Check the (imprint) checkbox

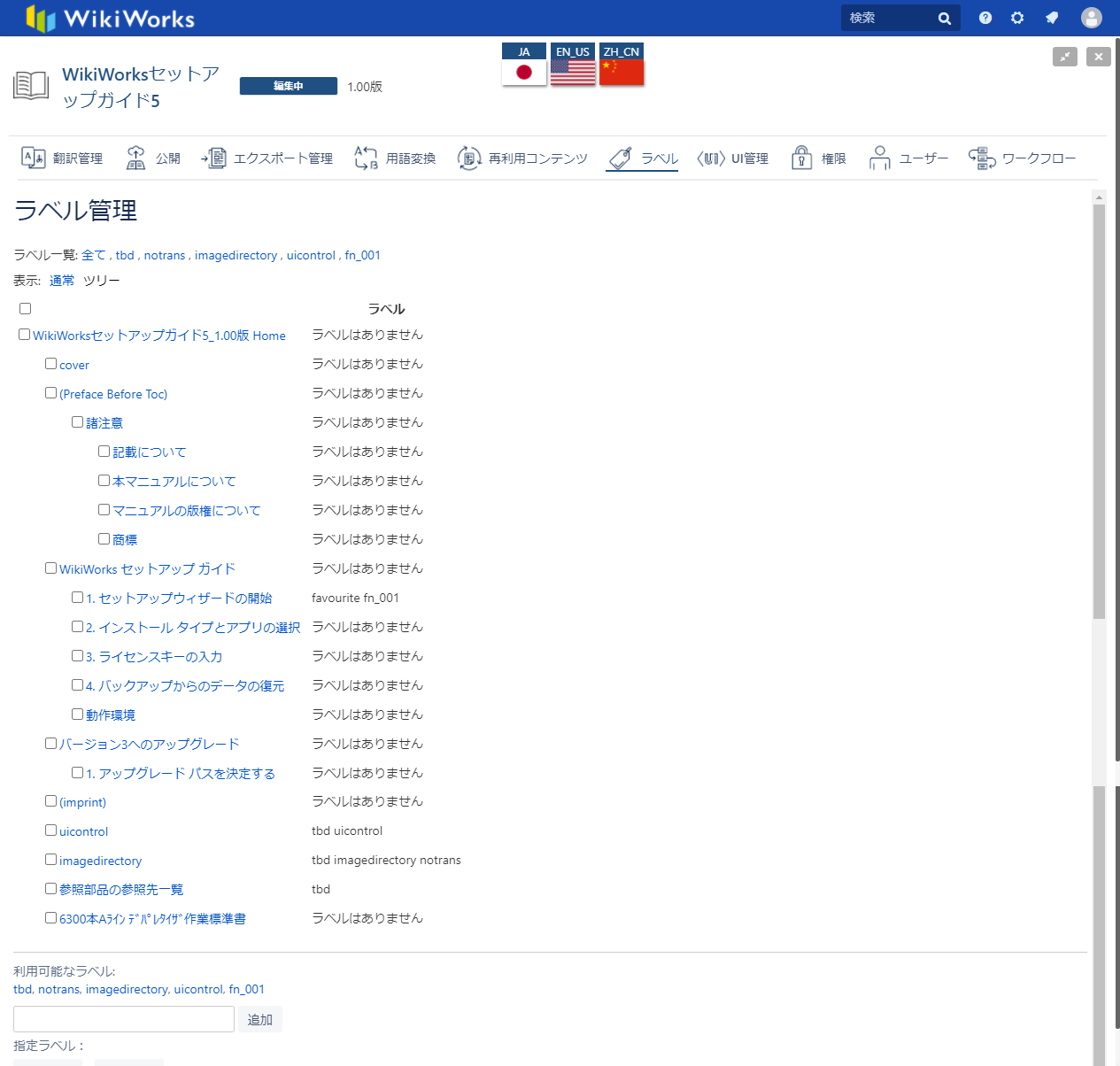pyautogui.click(x=51, y=800)
